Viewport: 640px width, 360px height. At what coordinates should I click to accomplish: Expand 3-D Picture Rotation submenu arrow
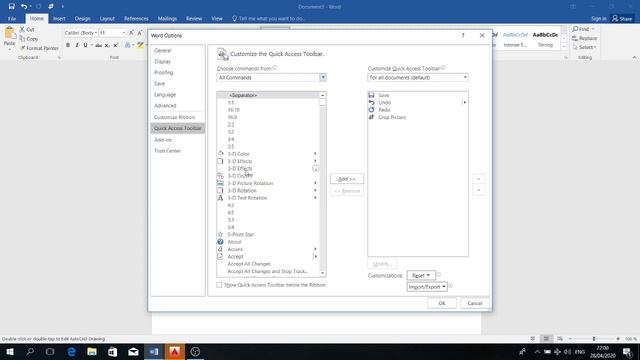point(315,183)
